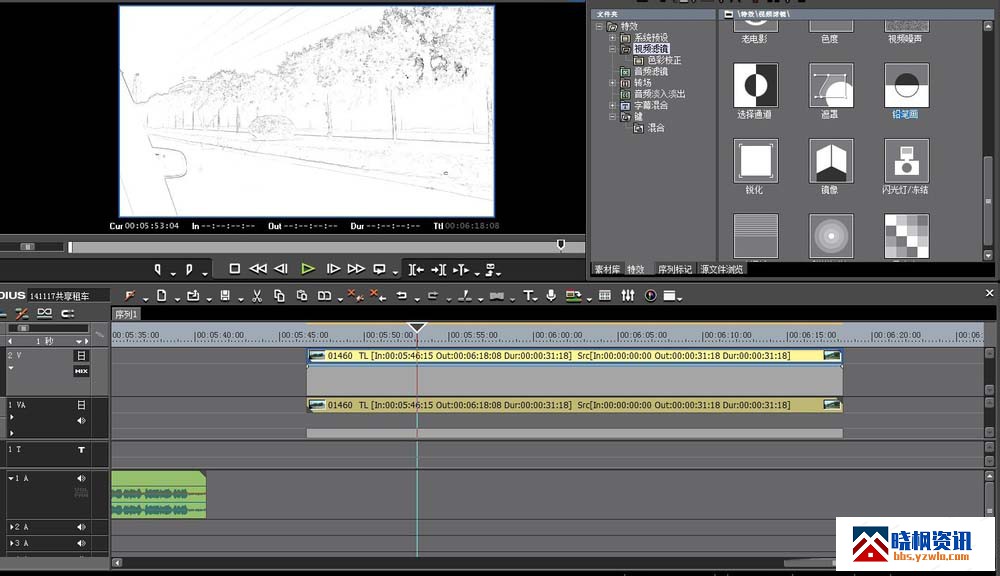Rewind using the double-left arrow button
Screen dimensions: 1000x576
pos(258,269)
